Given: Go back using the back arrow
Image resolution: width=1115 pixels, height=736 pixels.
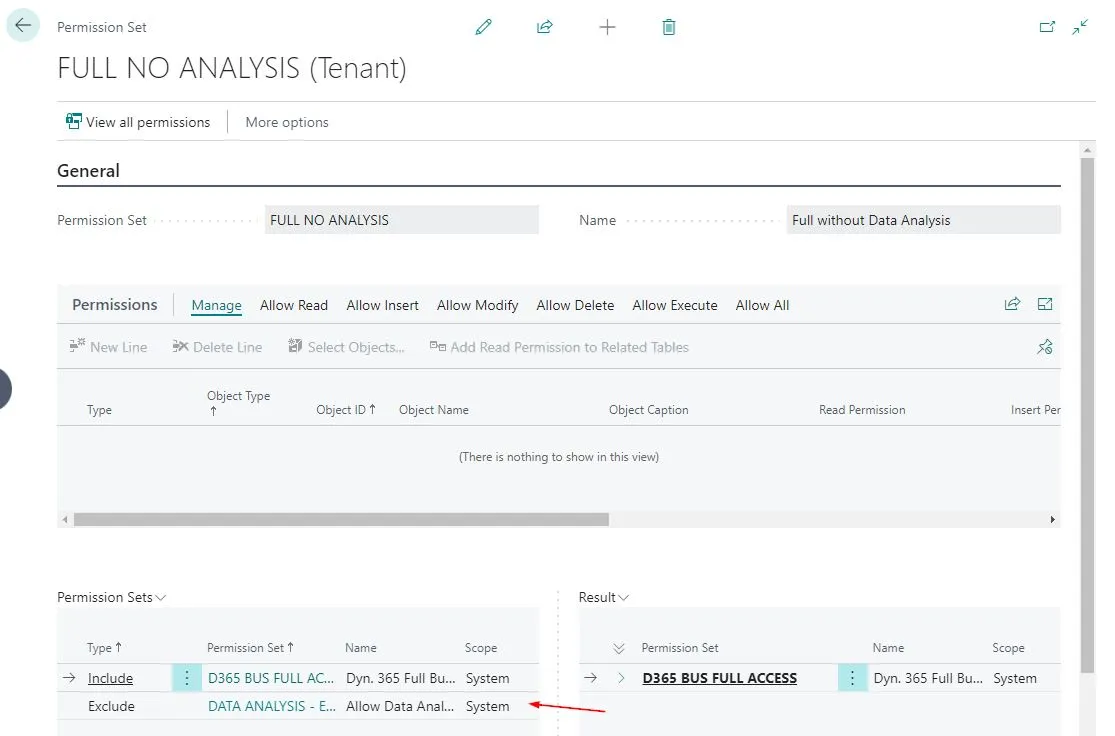Looking at the screenshot, I should (x=23, y=26).
